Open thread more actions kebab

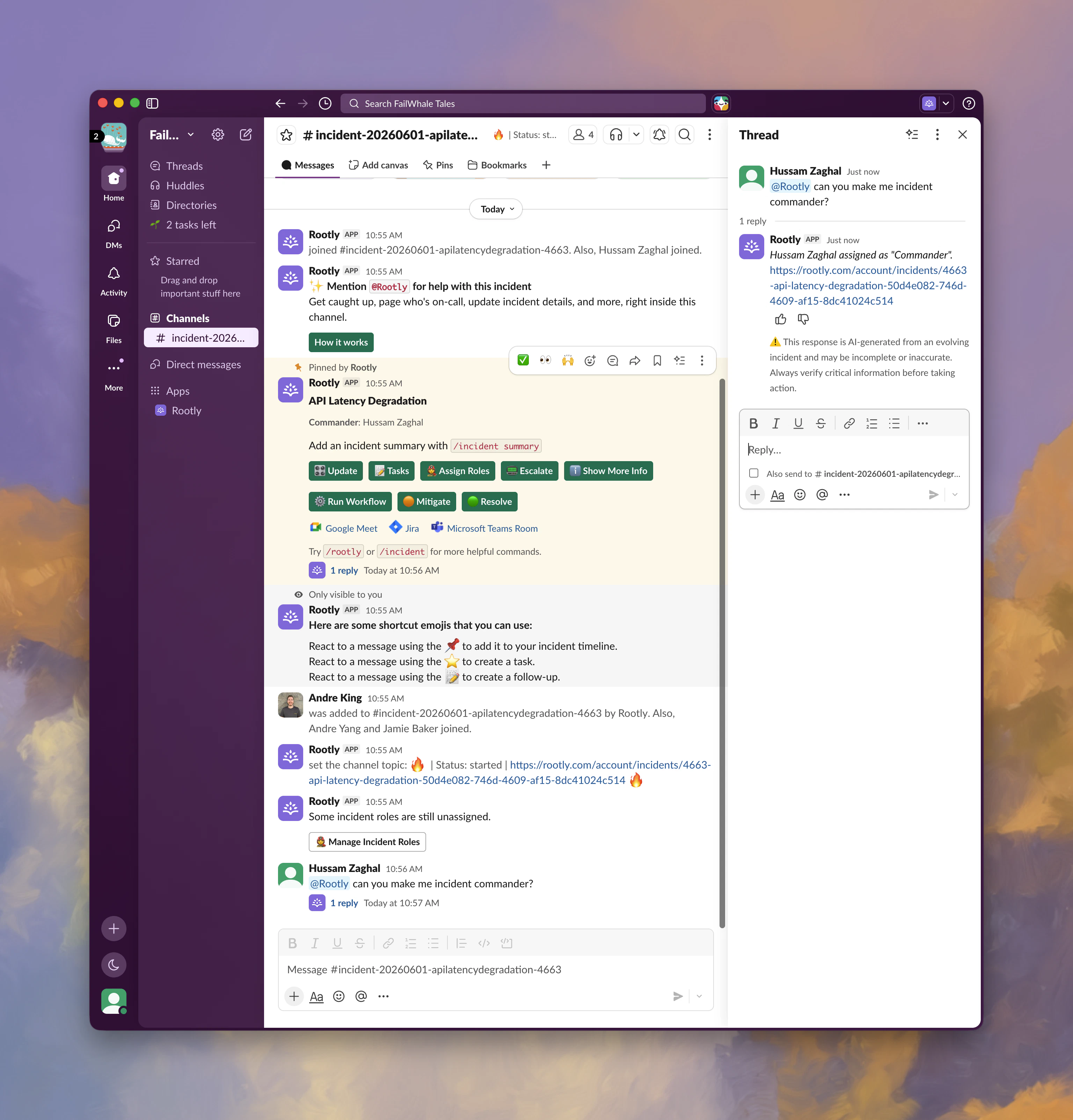tap(937, 135)
